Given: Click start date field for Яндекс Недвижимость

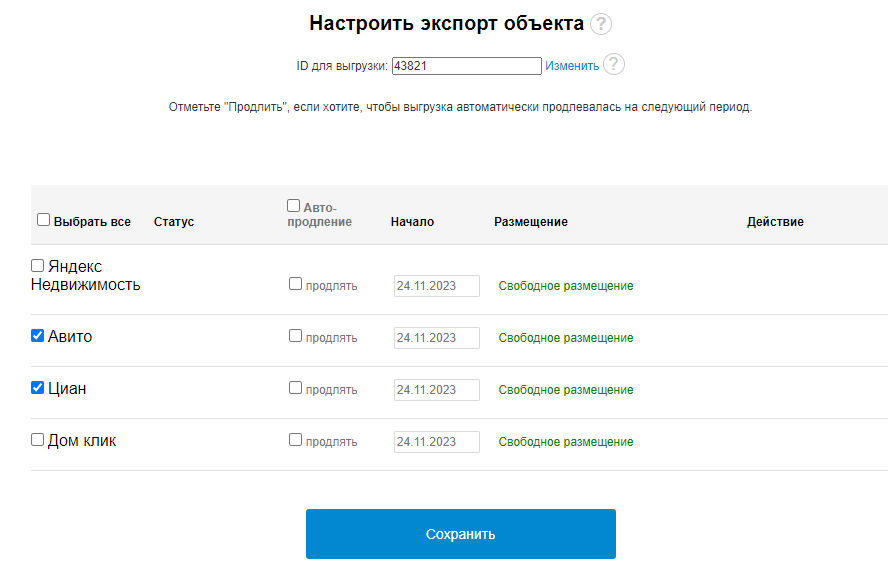Looking at the screenshot, I should [x=436, y=286].
